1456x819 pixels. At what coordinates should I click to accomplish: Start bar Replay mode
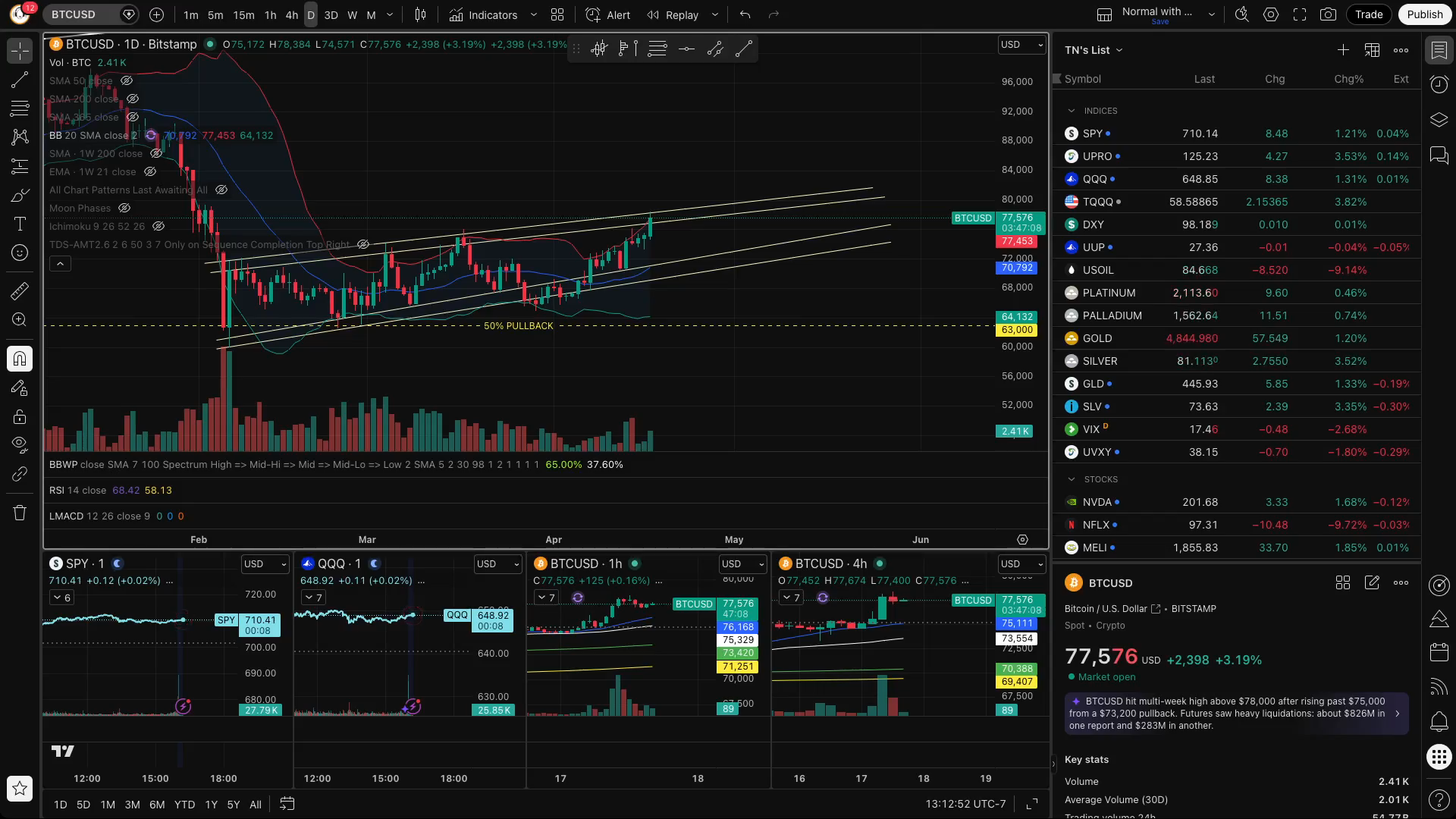point(673,14)
